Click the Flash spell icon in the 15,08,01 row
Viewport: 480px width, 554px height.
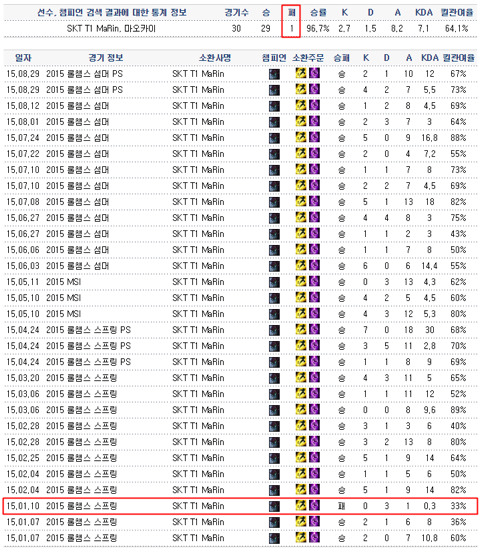(x=301, y=121)
